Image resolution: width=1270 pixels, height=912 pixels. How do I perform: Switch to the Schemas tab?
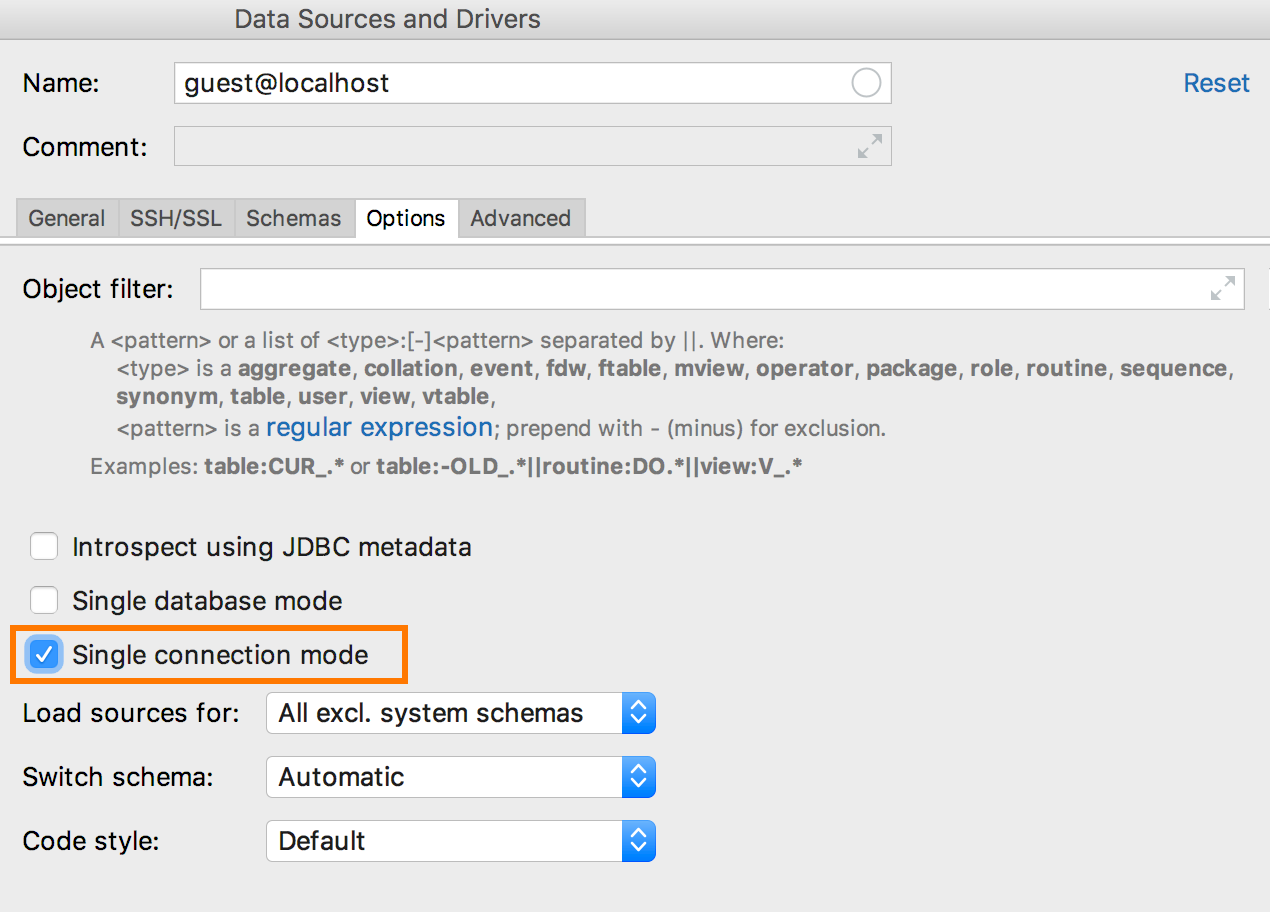294,219
